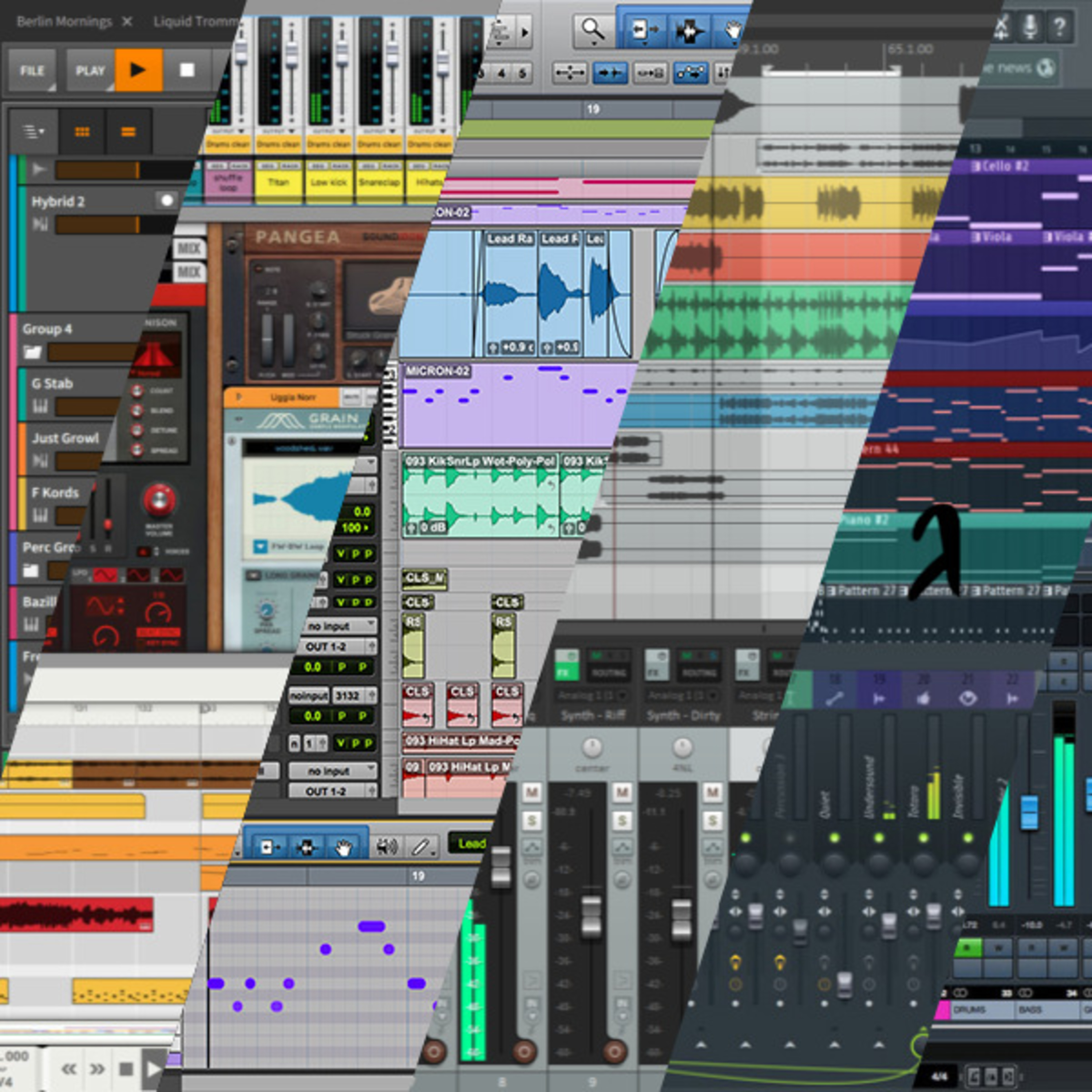This screenshot has width=1092, height=1092.
Task: Switch to the Berlin Mornings project tab
Action: (x=64, y=21)
